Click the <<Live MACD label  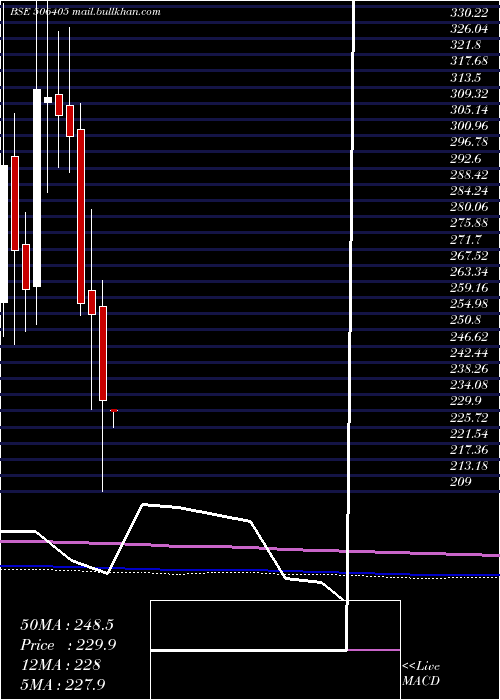[x=421, y=673]
